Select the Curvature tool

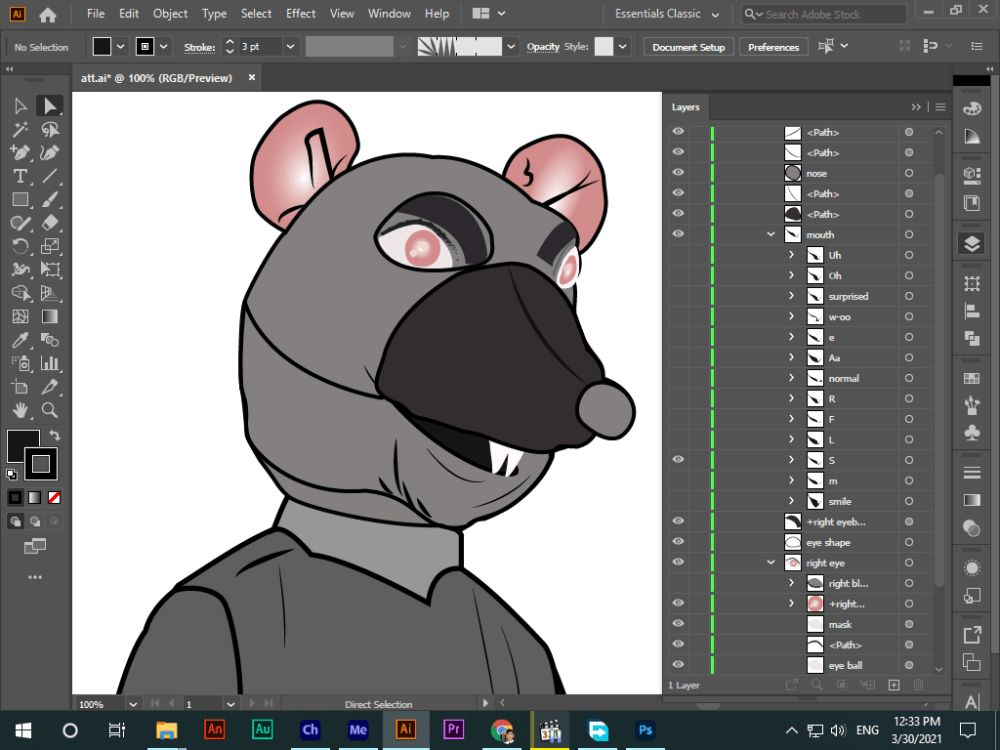(x=50, y=152)
